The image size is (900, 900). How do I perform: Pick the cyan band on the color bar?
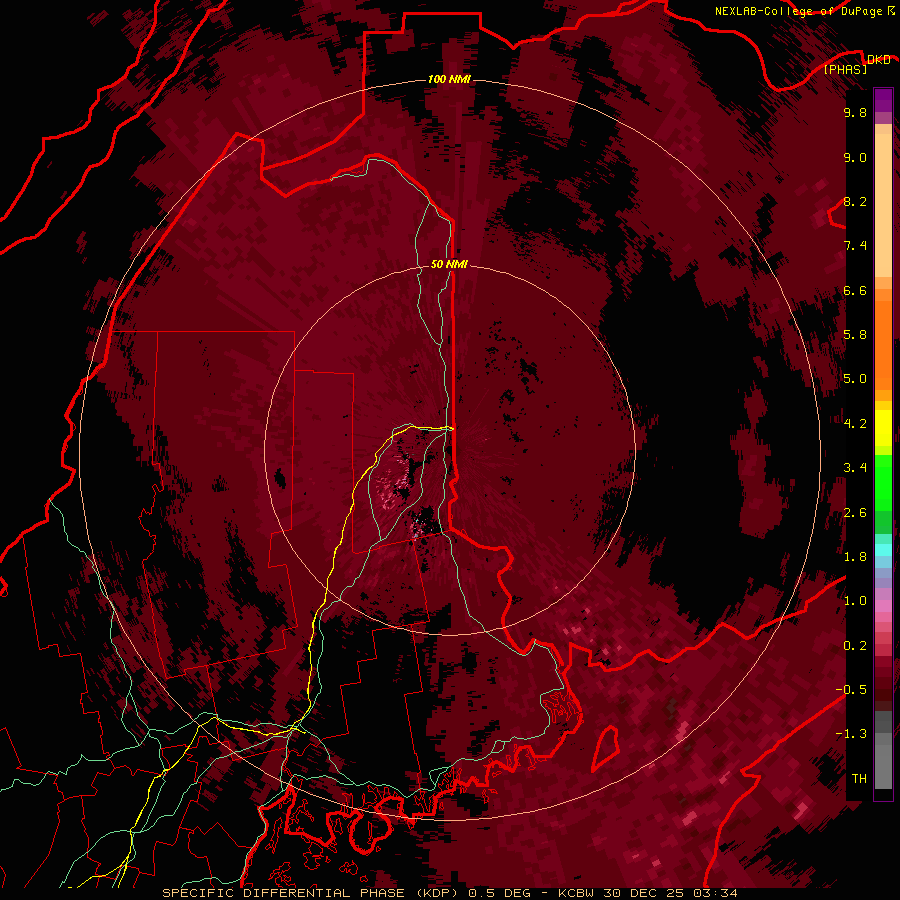point(883,549)
